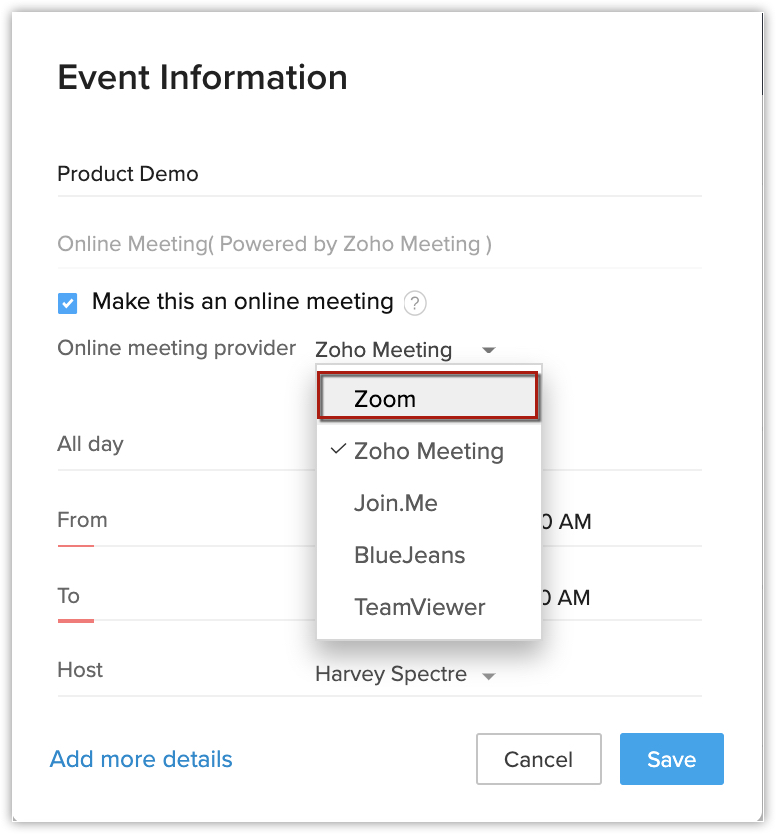Expand the Harvey Spectre host dropdown arrow
776x834 pixels.
[x=488, y=676]
